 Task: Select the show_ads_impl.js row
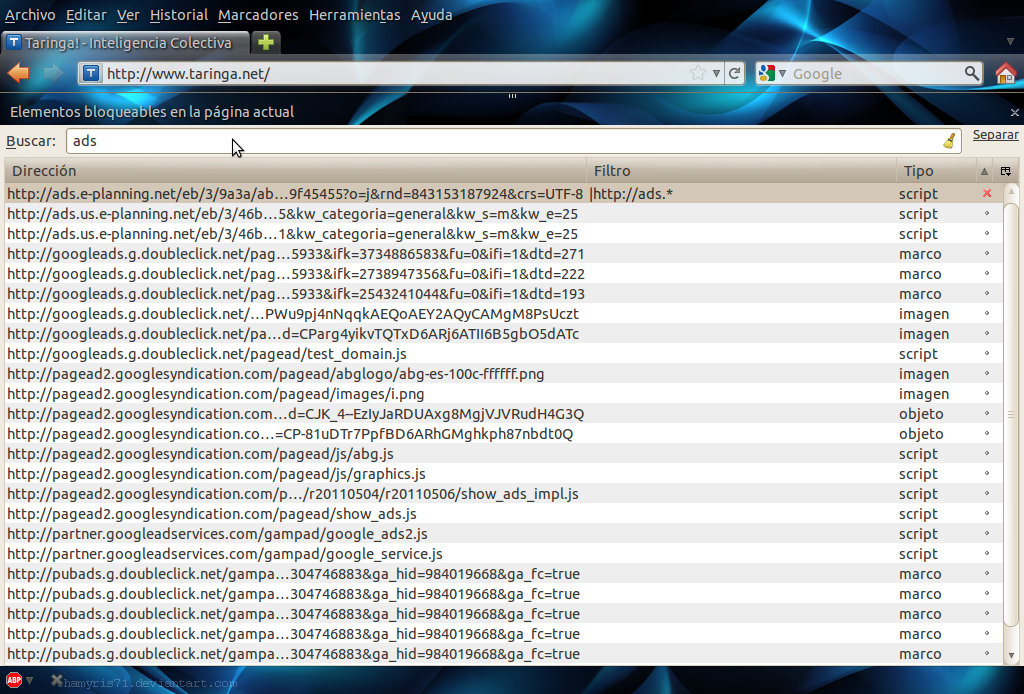click(x=504, y=494)
